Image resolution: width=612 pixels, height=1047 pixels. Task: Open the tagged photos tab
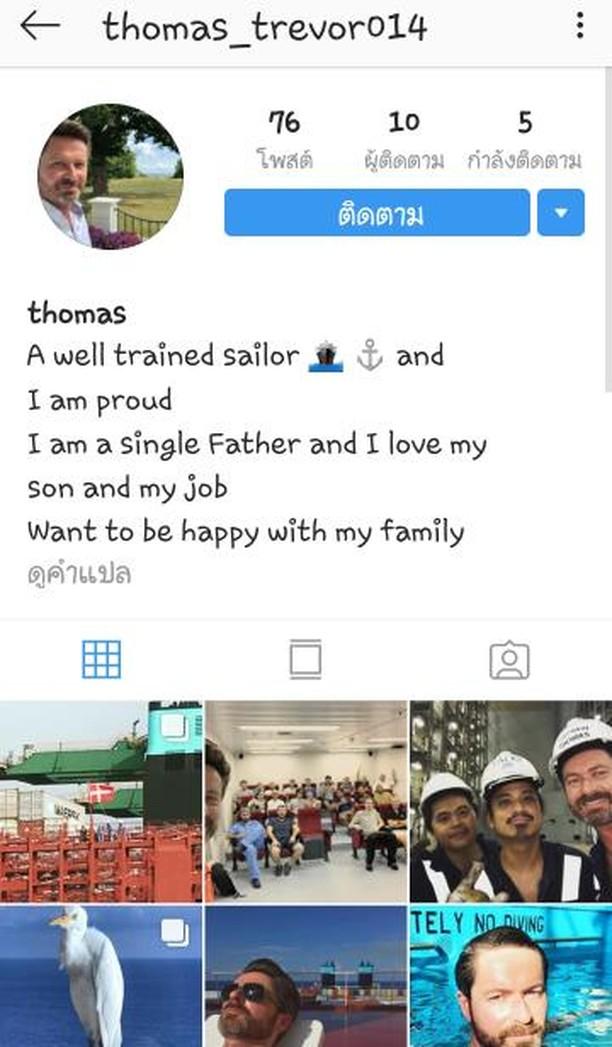click(x=509, y=660)
